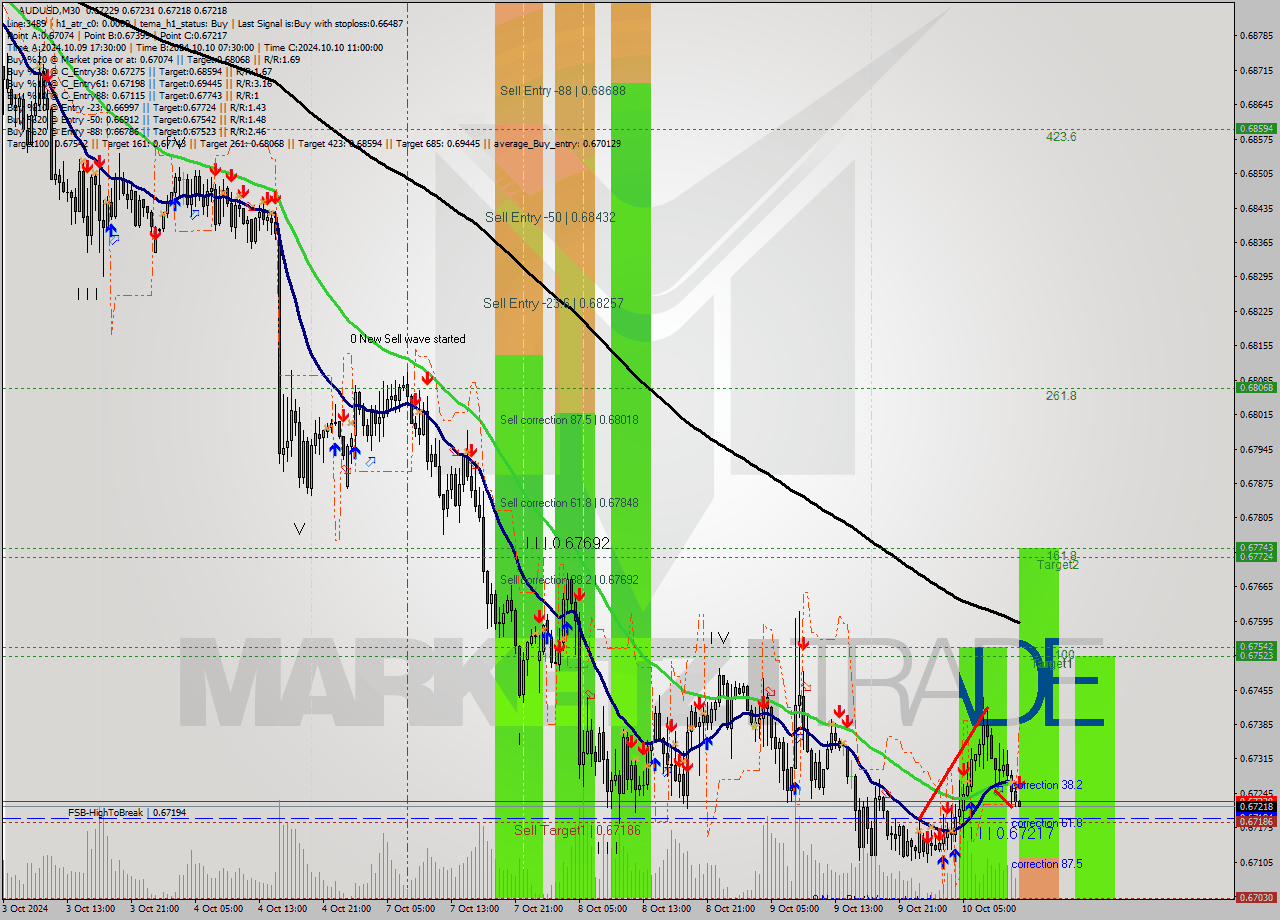This screenshot has width=1280, height=920.
Task: Click the 261.8 Fibonacci level label
Action: 1061,396
